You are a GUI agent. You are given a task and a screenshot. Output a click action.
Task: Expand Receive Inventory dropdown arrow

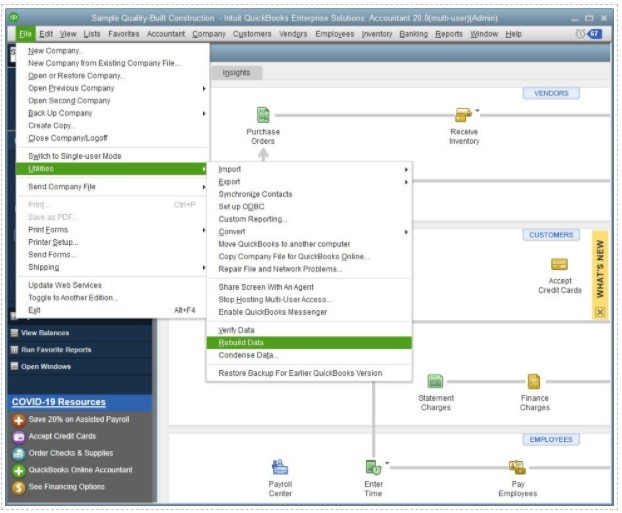click(477, 110)
